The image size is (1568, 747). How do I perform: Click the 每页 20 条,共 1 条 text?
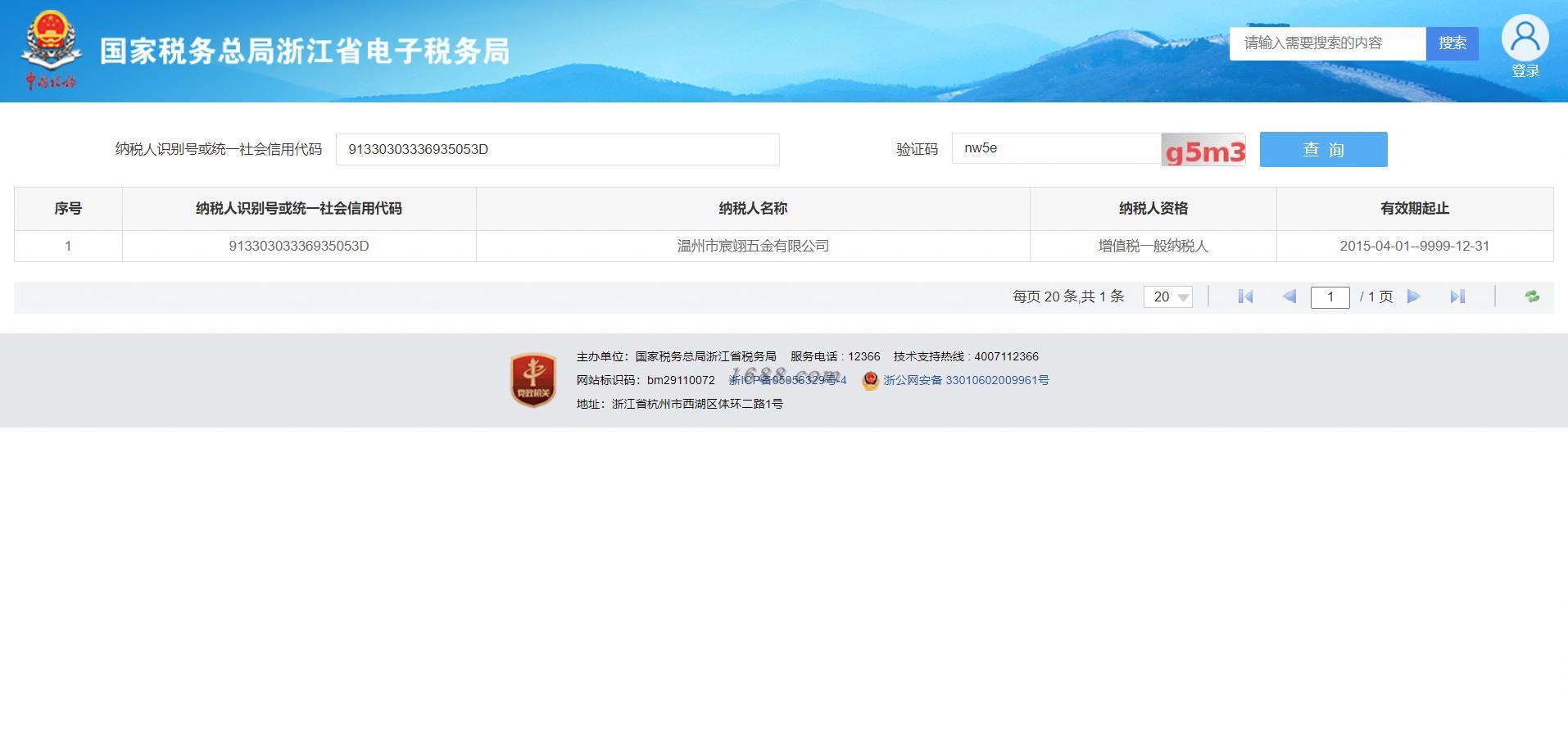point(1068,297)
